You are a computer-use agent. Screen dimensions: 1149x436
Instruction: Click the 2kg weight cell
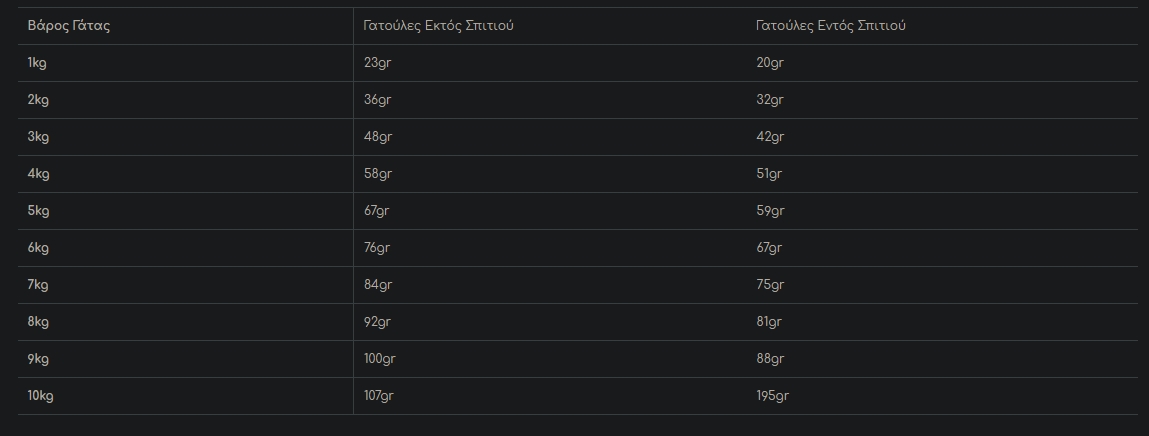click(x=39, y=100)
